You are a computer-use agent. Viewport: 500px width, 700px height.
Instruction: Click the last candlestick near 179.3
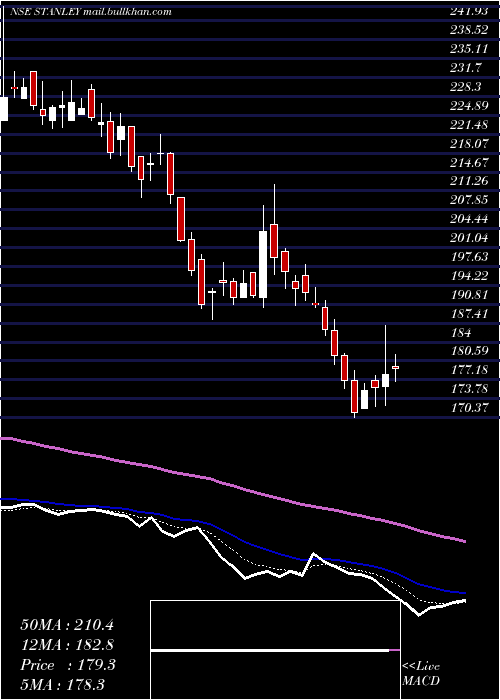[395, 367]
